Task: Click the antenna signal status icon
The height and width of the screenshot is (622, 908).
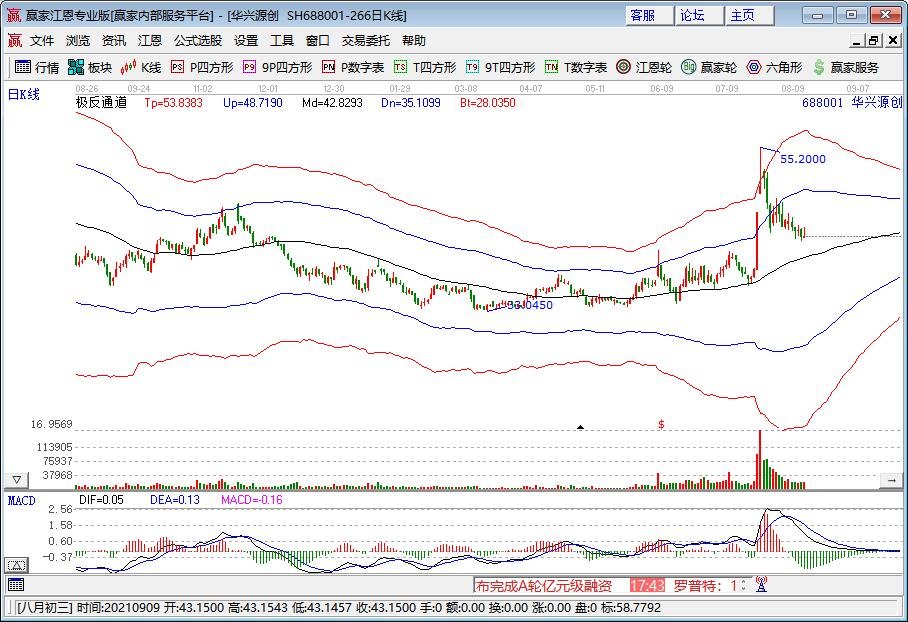Action: pyautogui.click(x=760, y=585)
